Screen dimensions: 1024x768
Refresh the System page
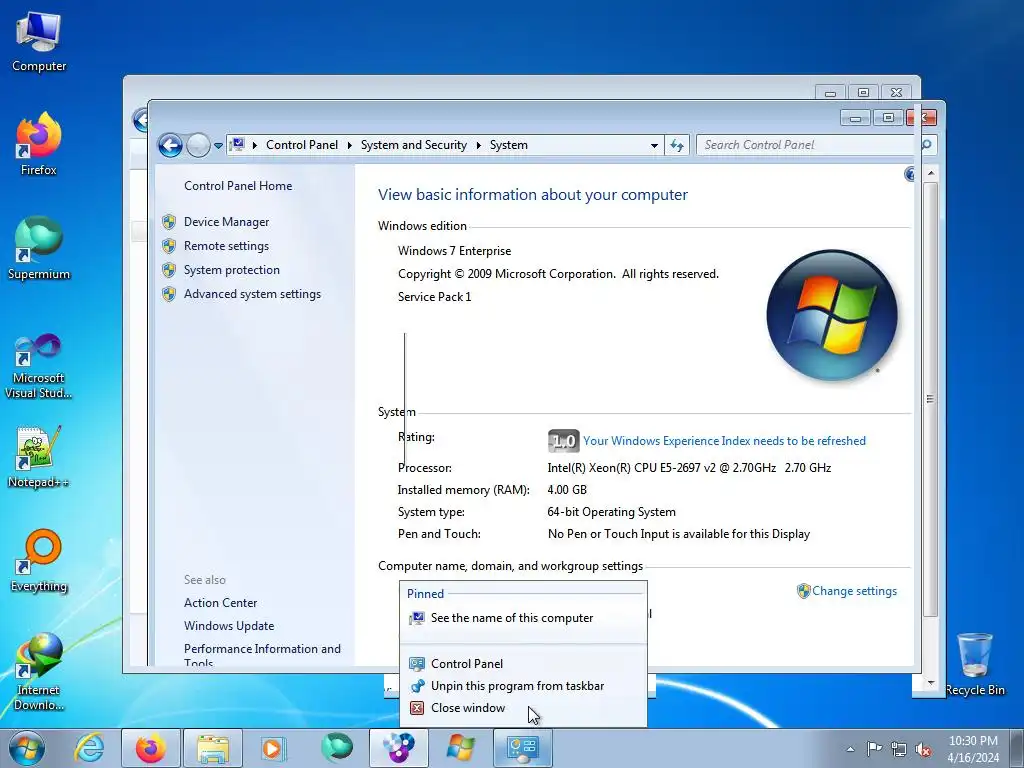[677, 145]
